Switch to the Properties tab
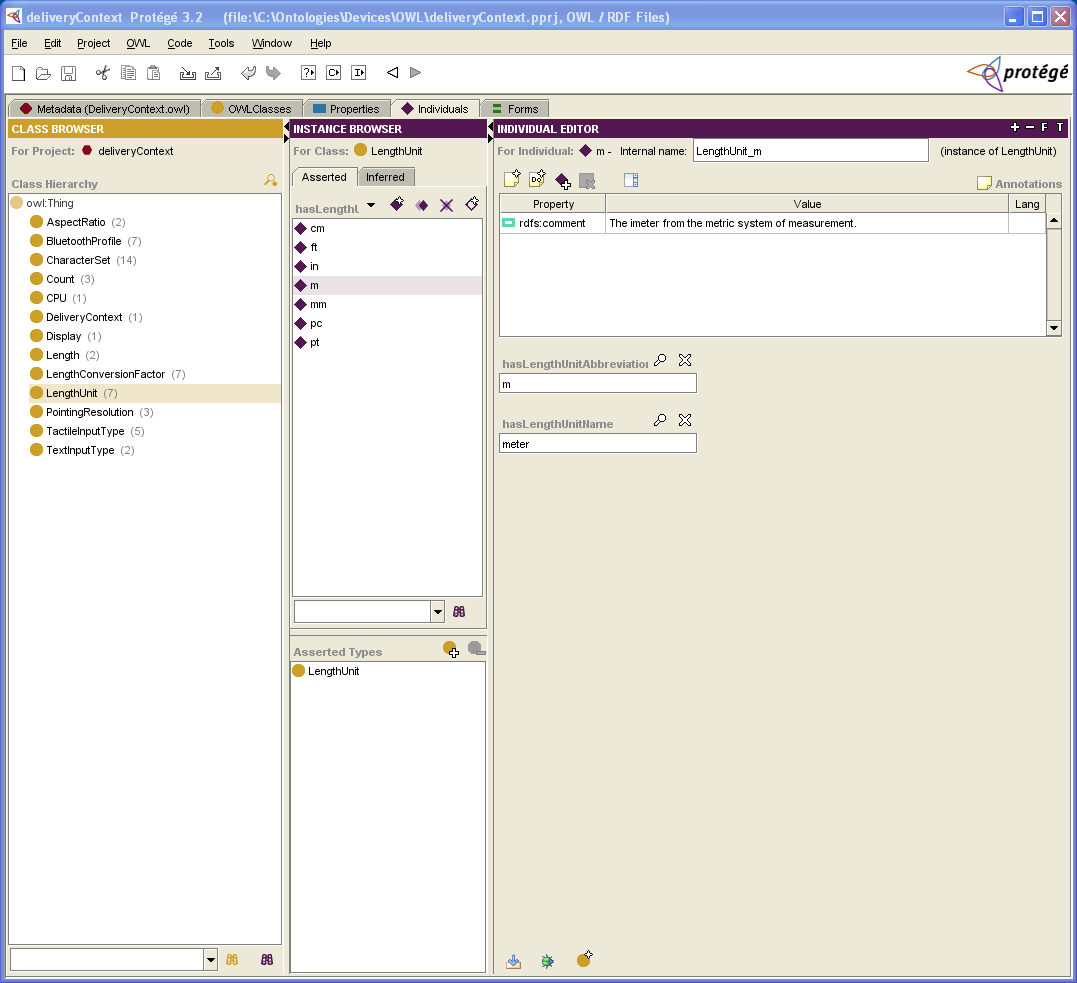The height and width of the screenshot is (983, 1077). point(346,109)
